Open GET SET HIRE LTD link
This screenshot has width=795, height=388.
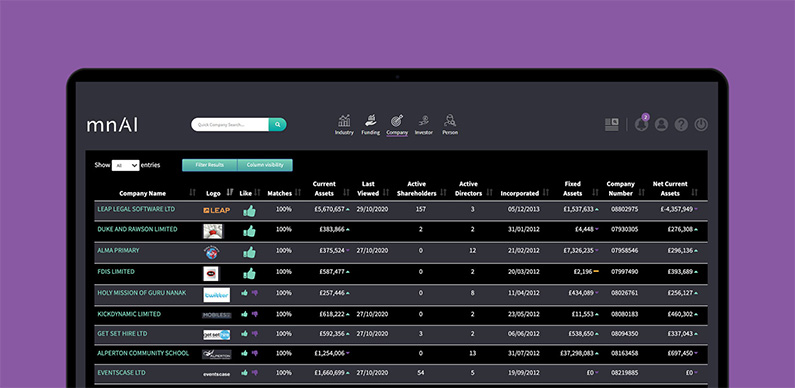[122, 334]
